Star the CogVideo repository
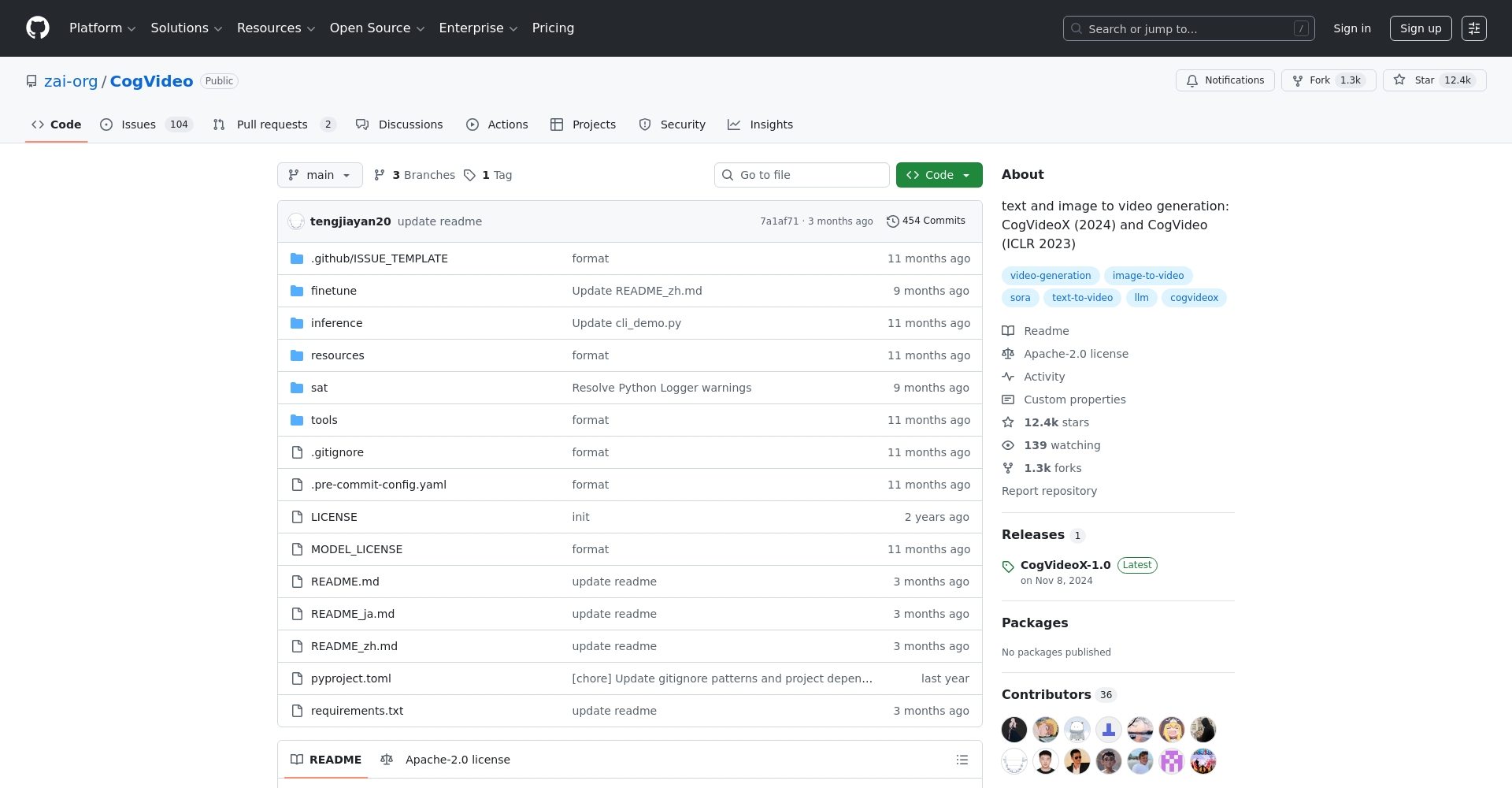 [1434, 80]
